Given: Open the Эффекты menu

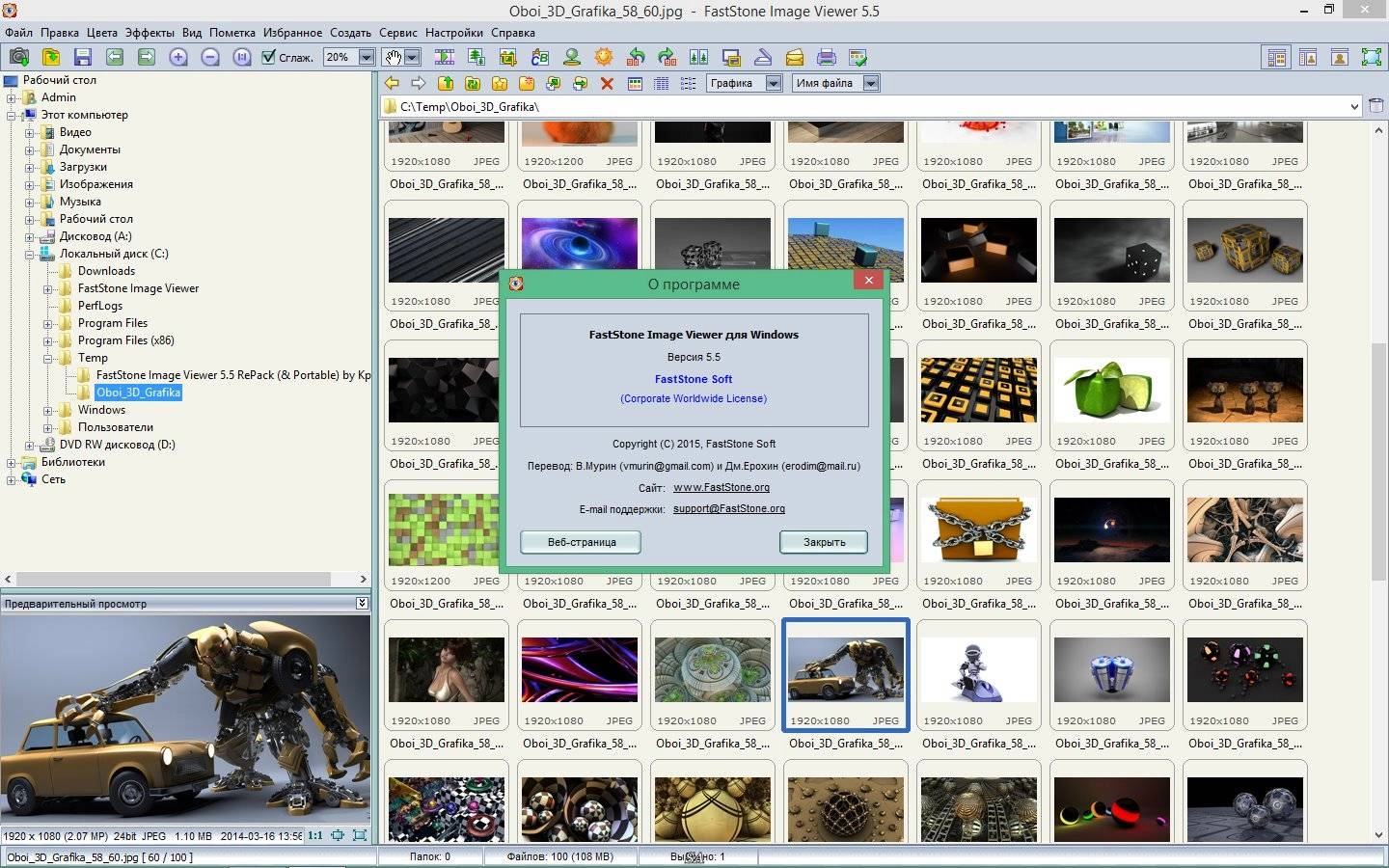Looking at the screenshot, I should pyautogui.click(x=150, y=32).
